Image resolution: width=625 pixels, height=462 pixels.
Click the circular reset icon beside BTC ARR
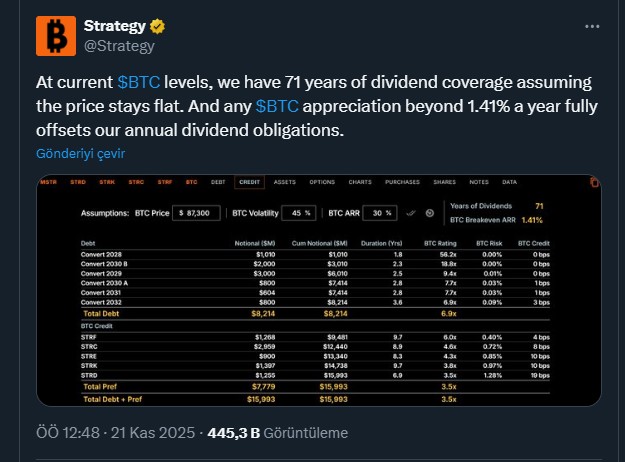click(x=429, y=213)
